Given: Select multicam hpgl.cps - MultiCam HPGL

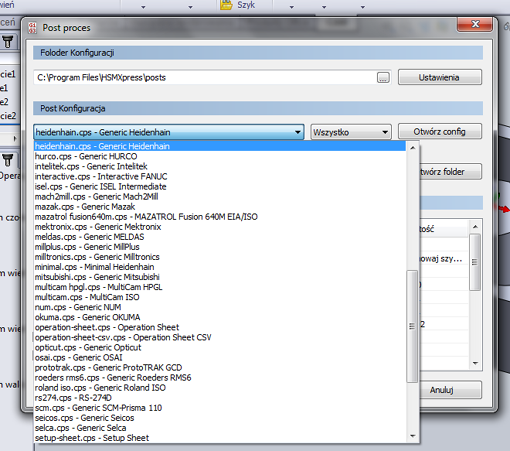Looking at the screenshot, I should coord(220,287).
